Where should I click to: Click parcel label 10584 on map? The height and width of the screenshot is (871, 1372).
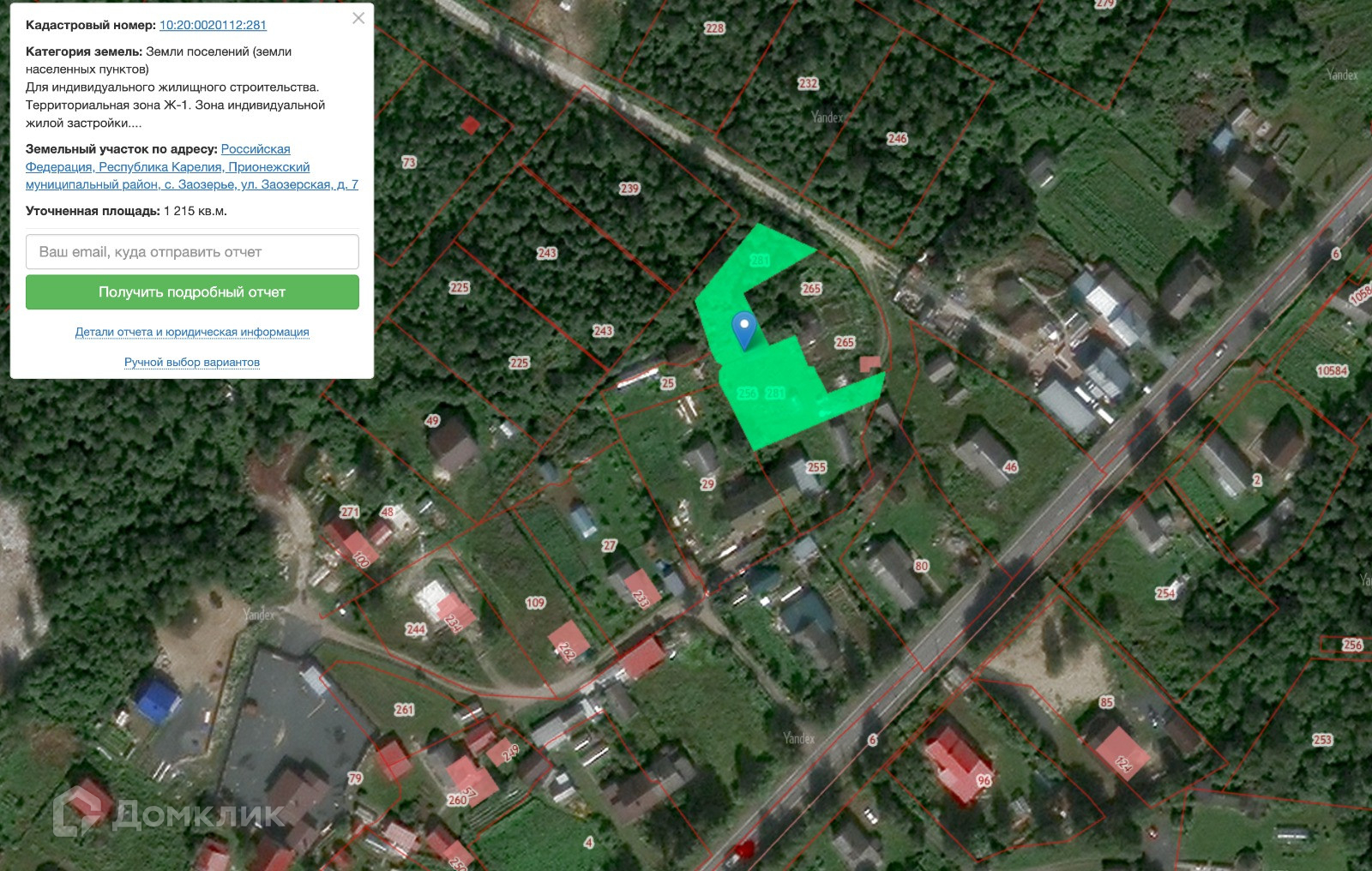click(x=1332, y=371)
